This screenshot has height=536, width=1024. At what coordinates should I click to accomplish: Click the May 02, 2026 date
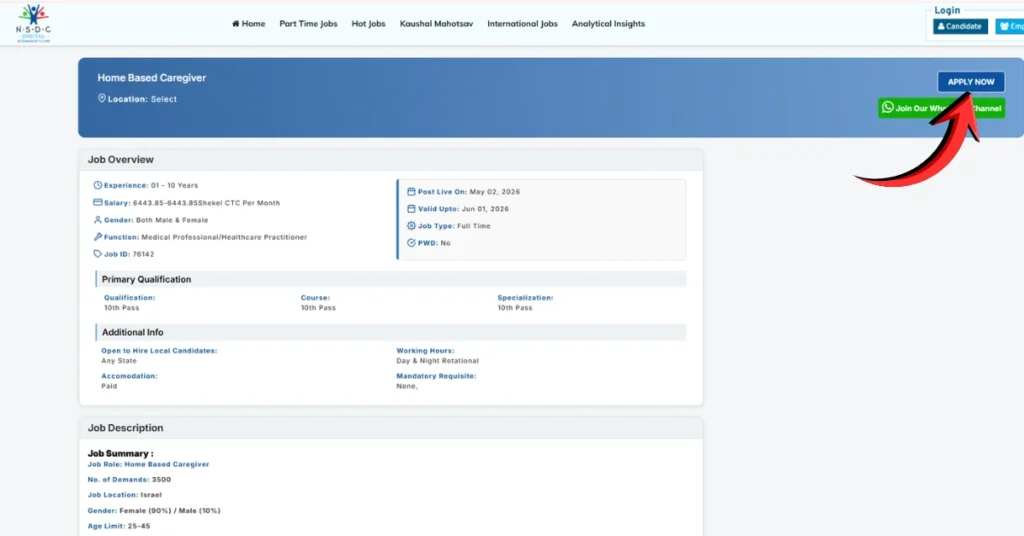tap(494, 192)
